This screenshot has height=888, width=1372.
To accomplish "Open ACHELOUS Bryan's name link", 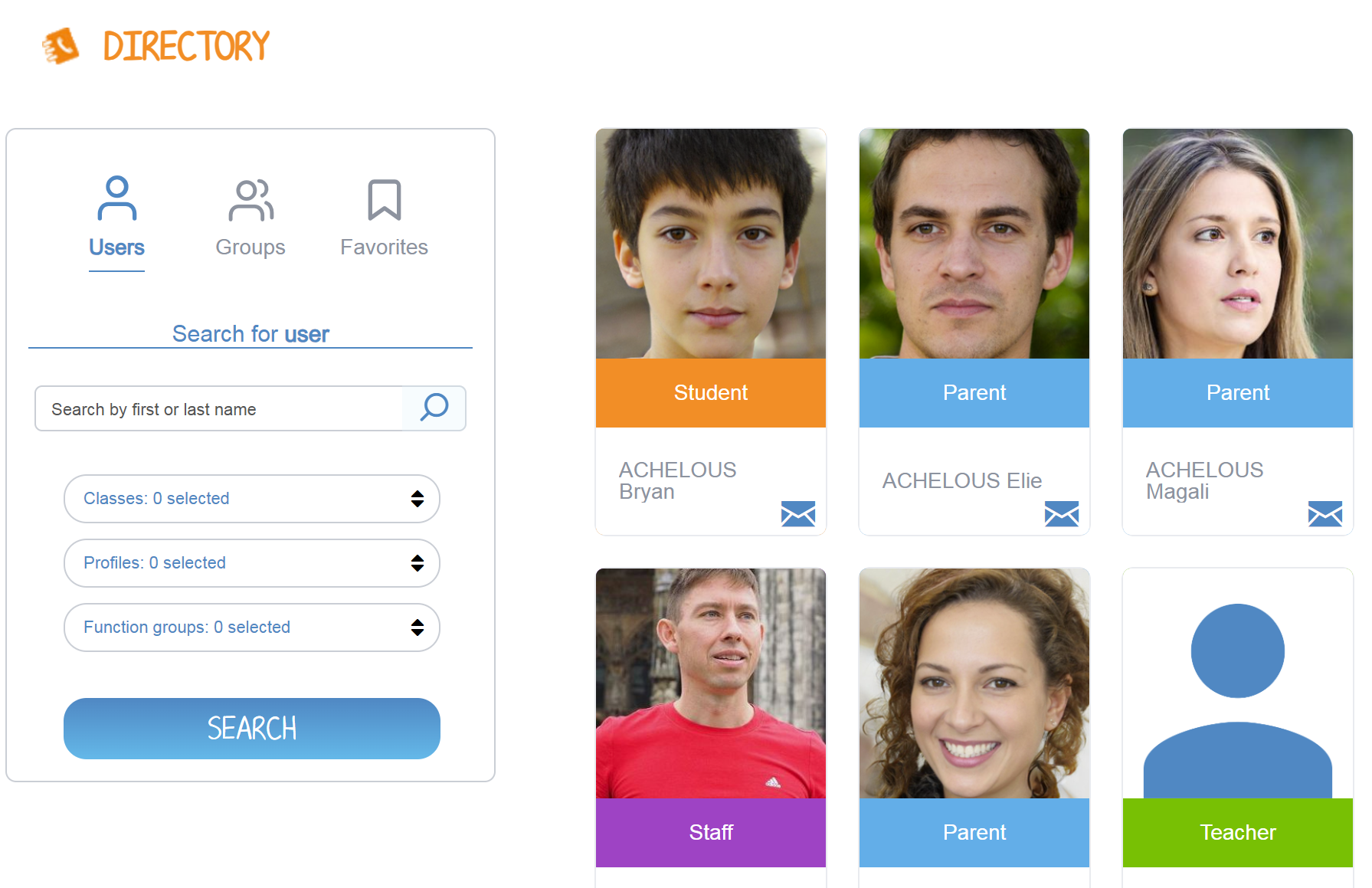I will pyautogui.click(x=678, y=480).
